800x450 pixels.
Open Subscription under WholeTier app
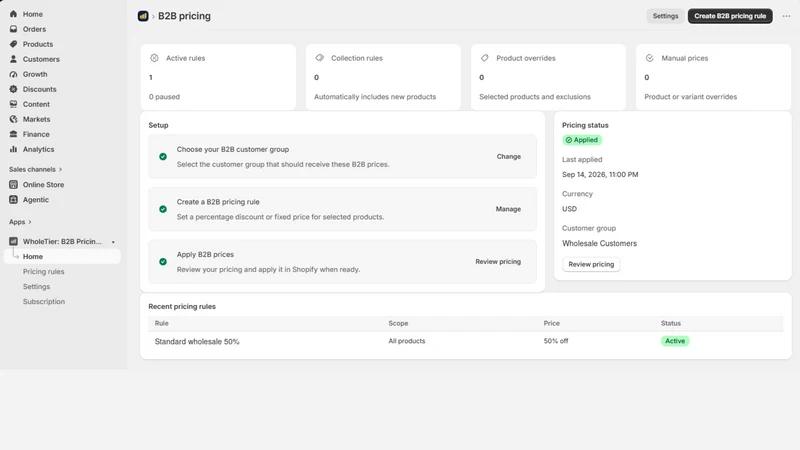[x=44, y=302]
